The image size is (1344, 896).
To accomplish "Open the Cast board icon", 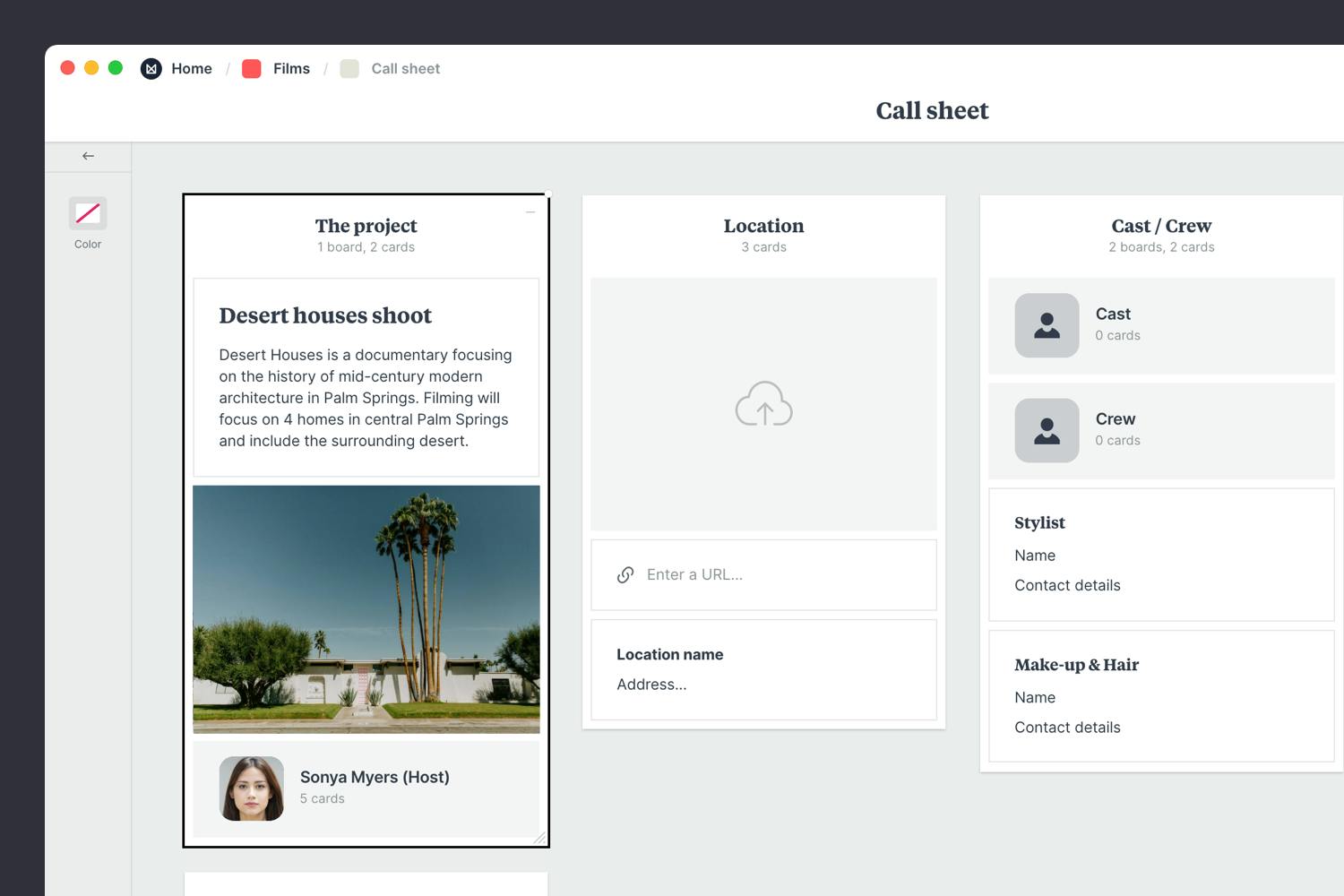I will pyautogui.click(x=1047, y=325).
